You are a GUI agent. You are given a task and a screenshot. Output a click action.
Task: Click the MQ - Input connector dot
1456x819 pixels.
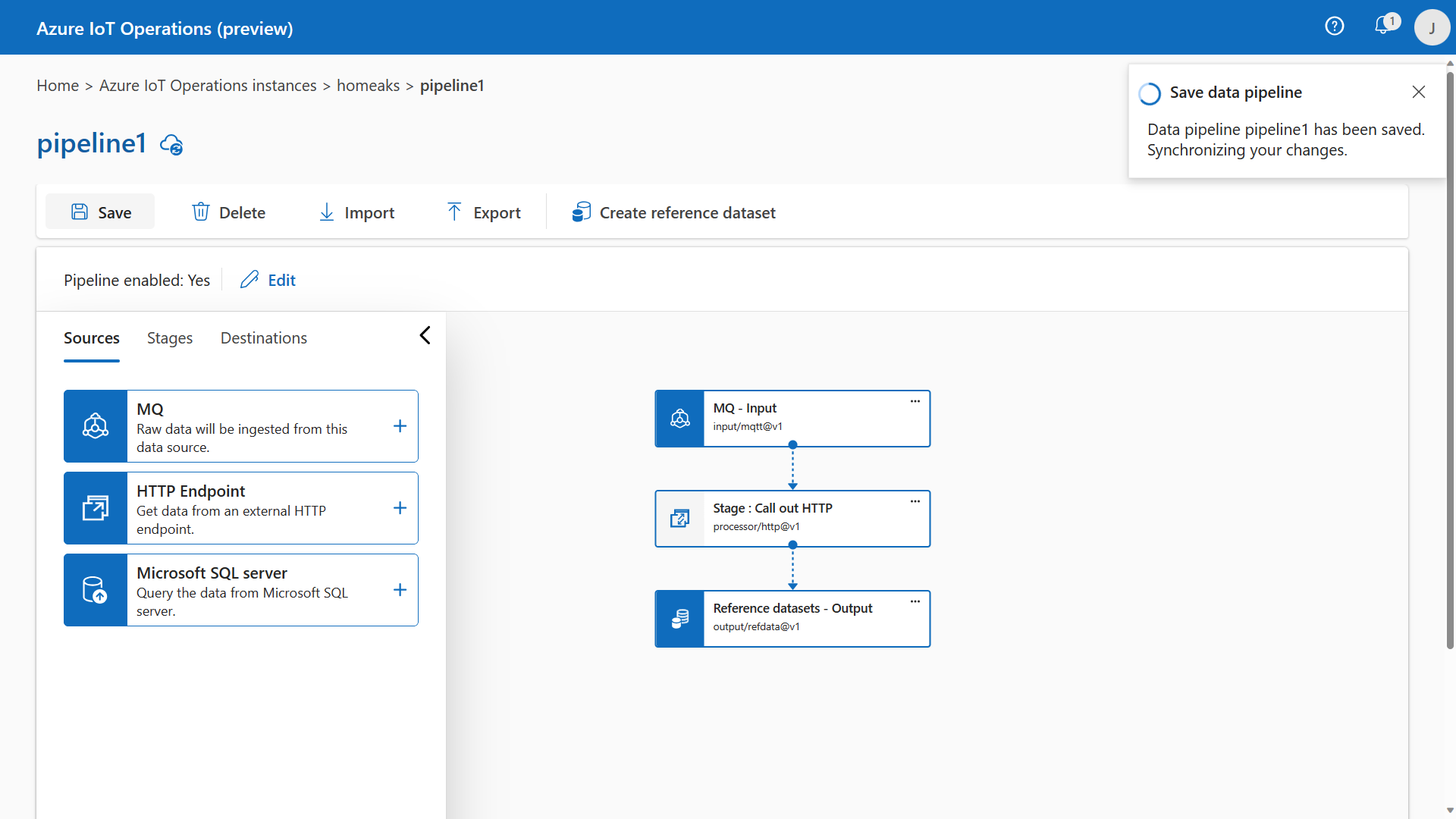tap(792, 445)
